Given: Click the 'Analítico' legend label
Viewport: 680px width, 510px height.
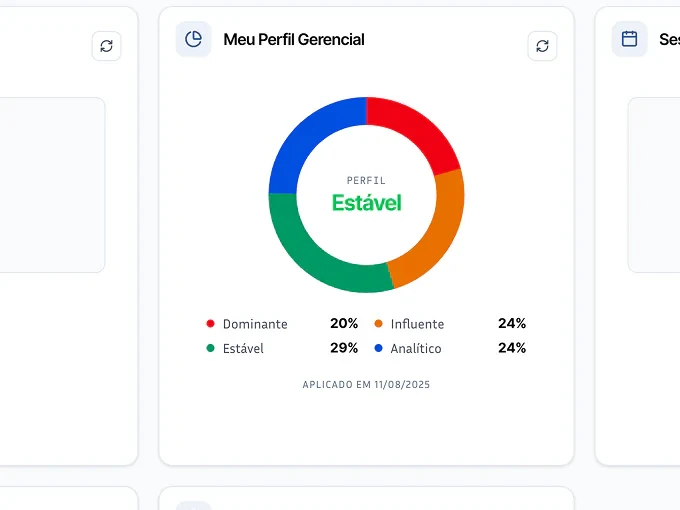Looking at the screenshot, I should pyautogui.click(x=416, y=348).
